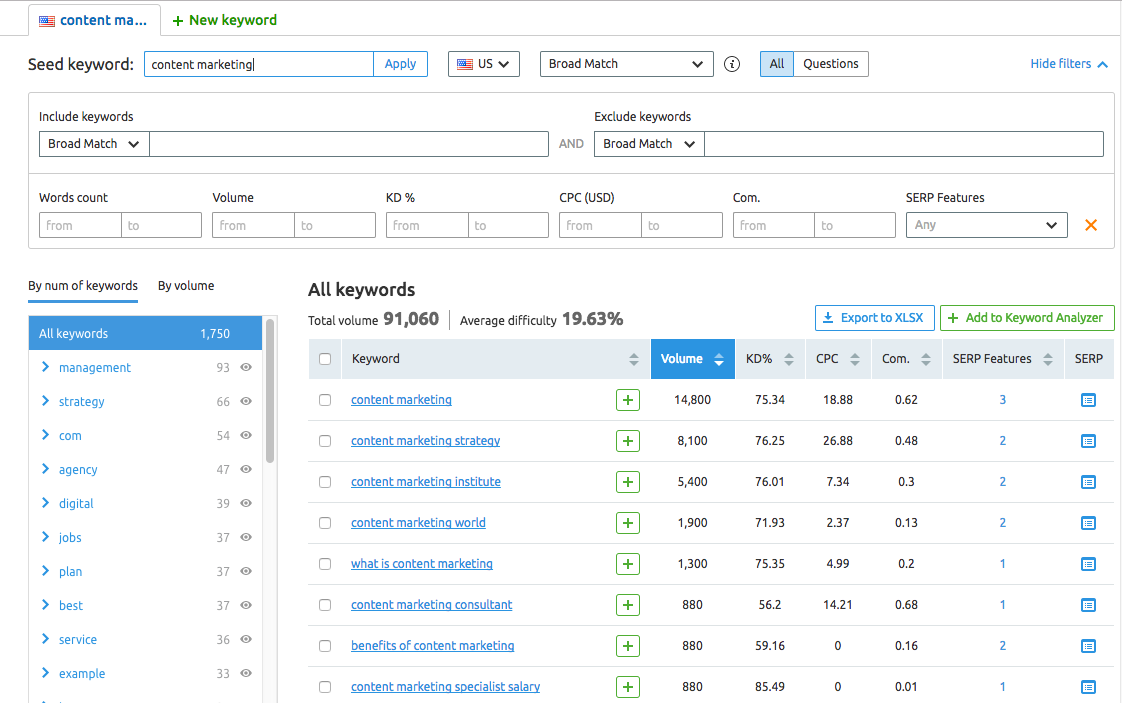Screen dimensions: 1122x703
Task: Switch to the Questions filter
Action: tap(831, 64)
